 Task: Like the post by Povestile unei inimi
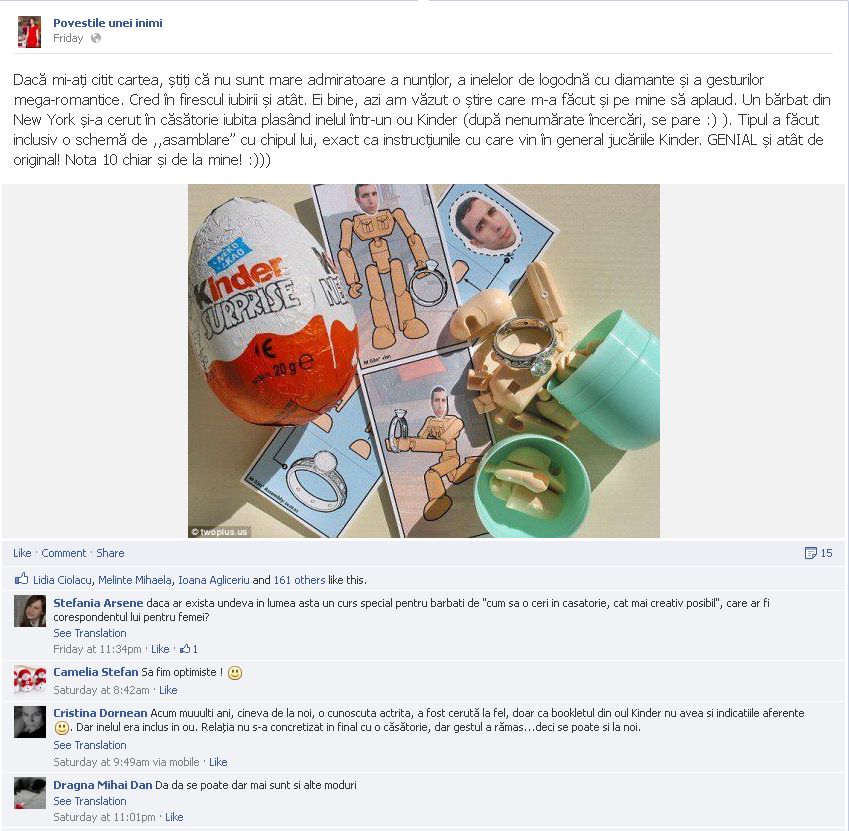pyautogui.click(x=22, y=553)
